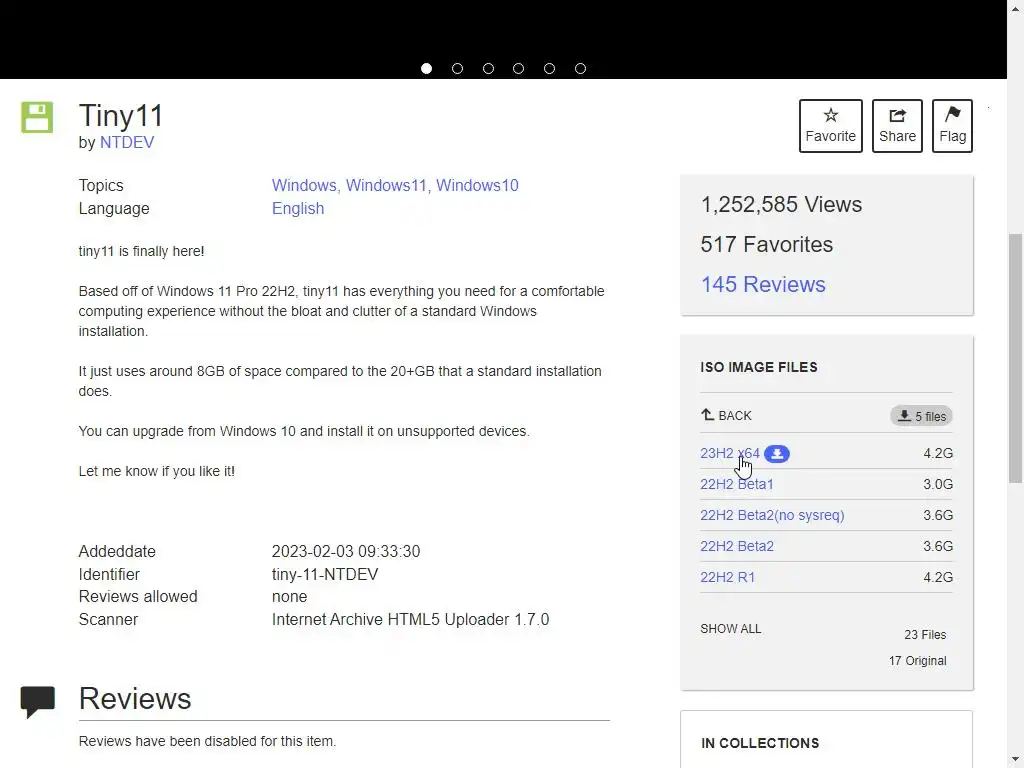Image resolution: width=1024 pixels, height=768 pixels.
Task: Download all 5 files
Action: point(921,416)
